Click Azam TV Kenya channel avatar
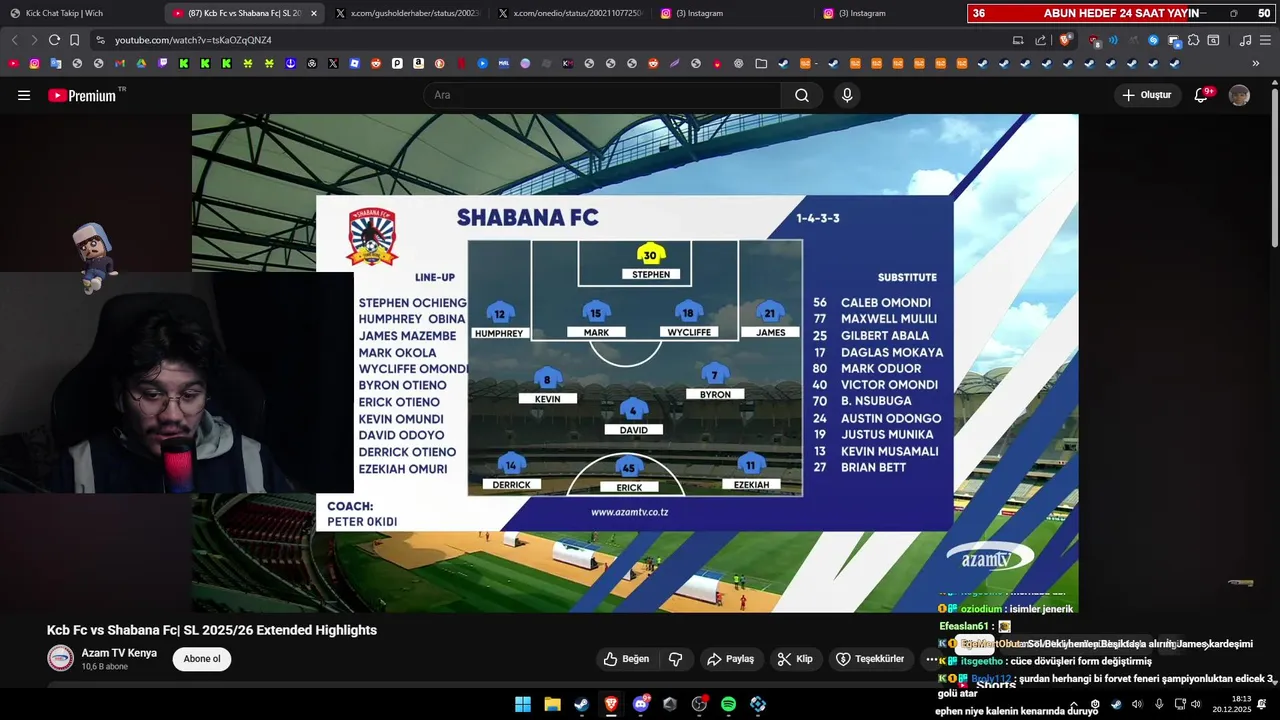The image size is (1280, 720). [61, 658]
